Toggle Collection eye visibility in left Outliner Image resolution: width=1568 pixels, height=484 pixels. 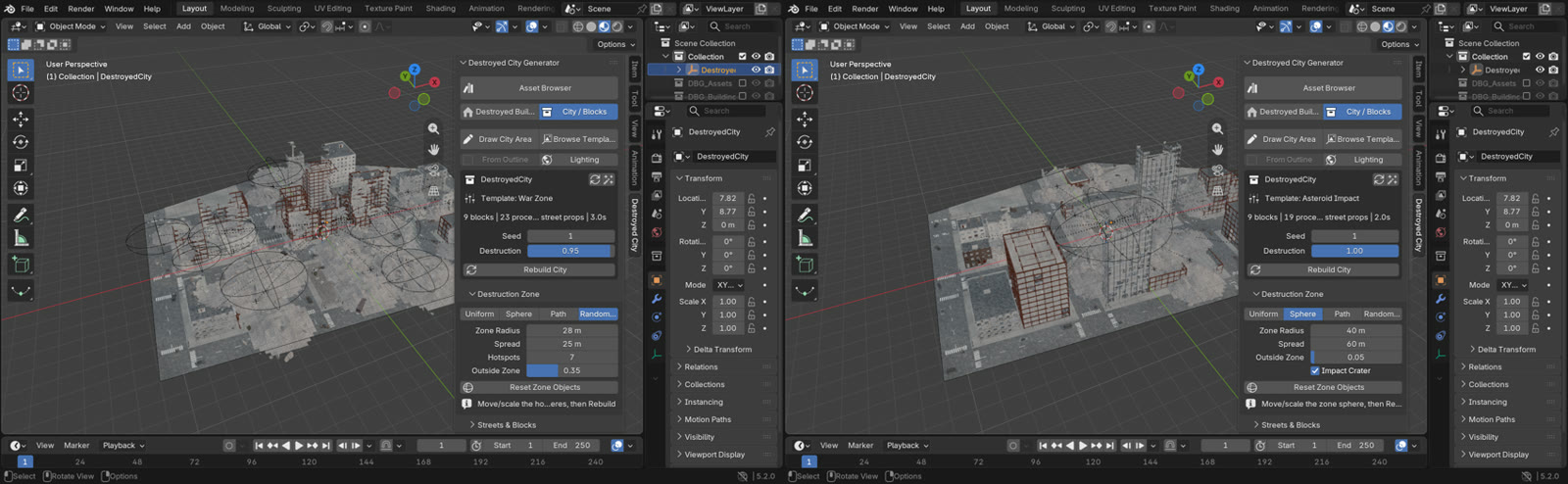pos(756,57)
